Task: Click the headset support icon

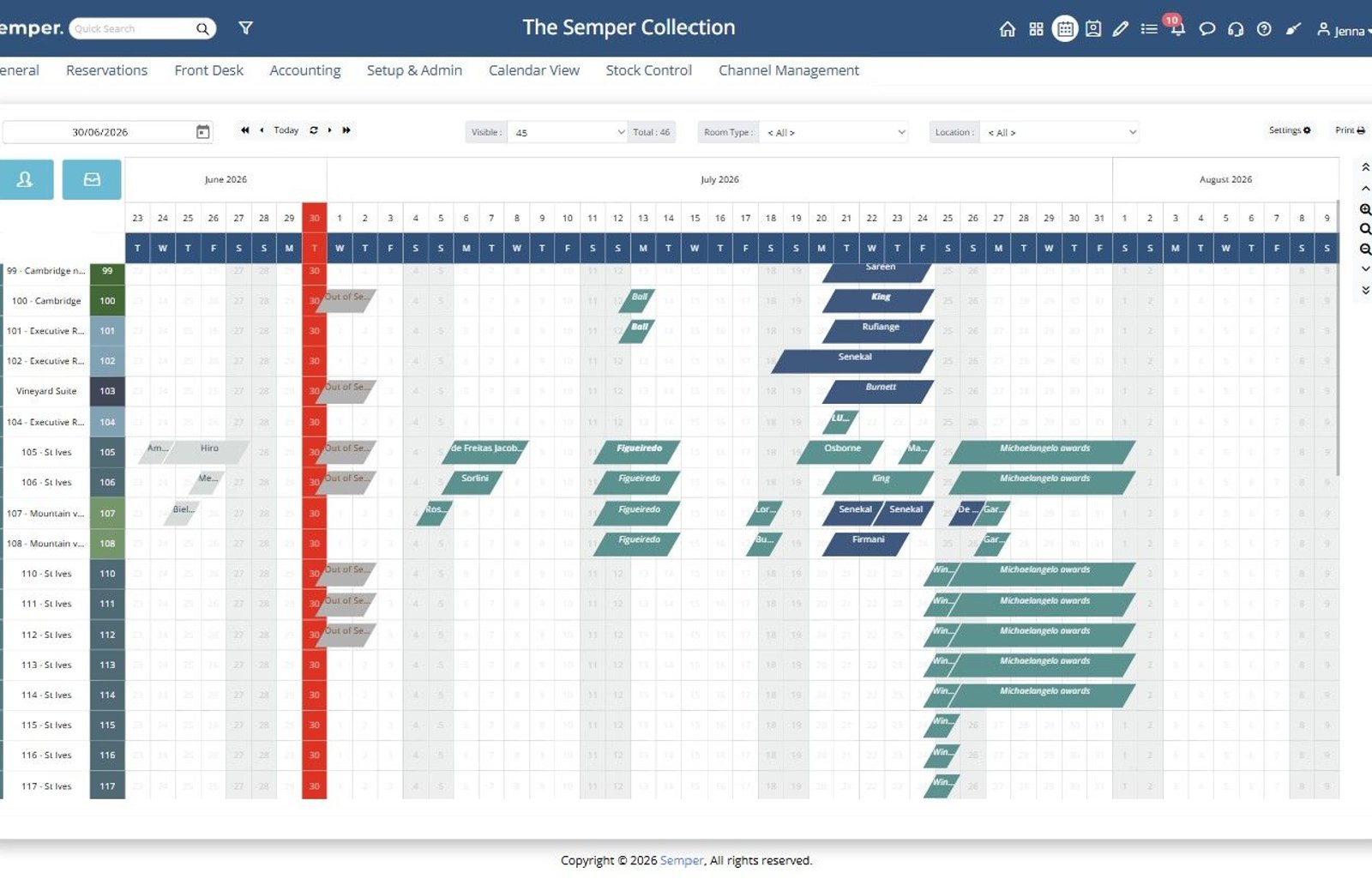Action: [1236, 29]
